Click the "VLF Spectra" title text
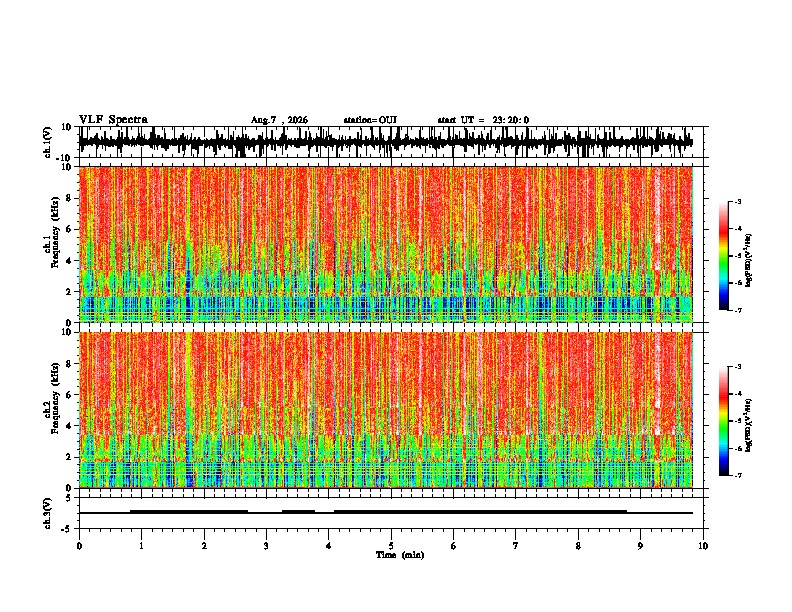This screenshot has width=792, height=612. coord(113,120)
